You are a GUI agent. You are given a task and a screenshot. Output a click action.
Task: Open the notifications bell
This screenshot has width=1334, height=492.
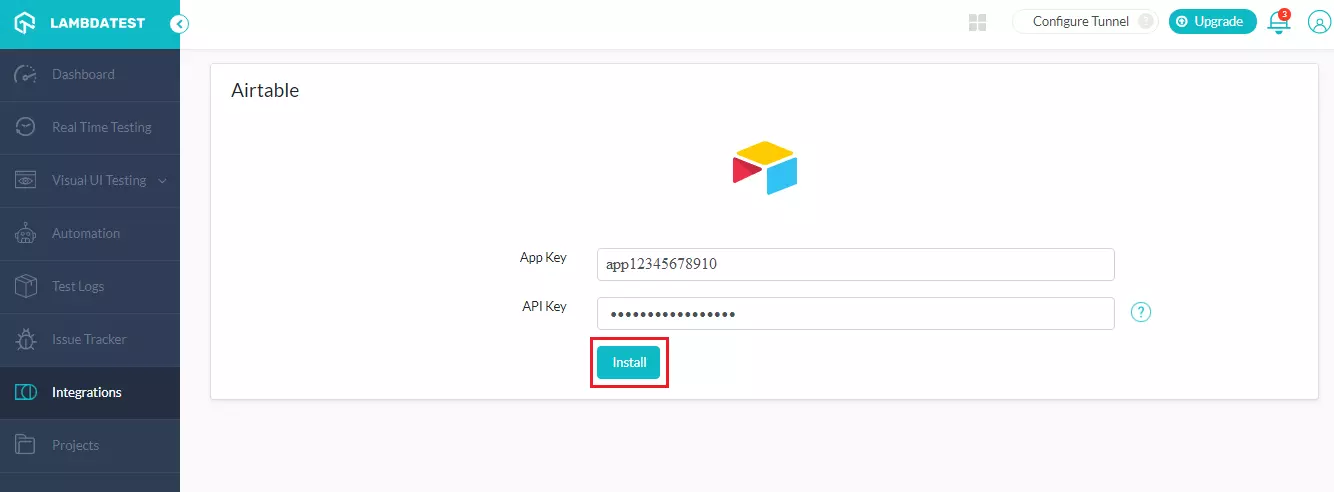coord(1279,21)
